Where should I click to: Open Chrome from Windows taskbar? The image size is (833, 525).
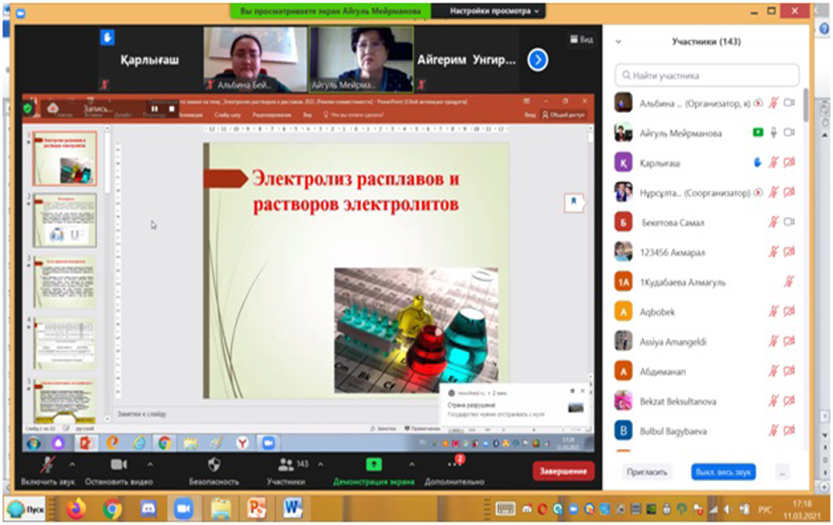[112, 509]
